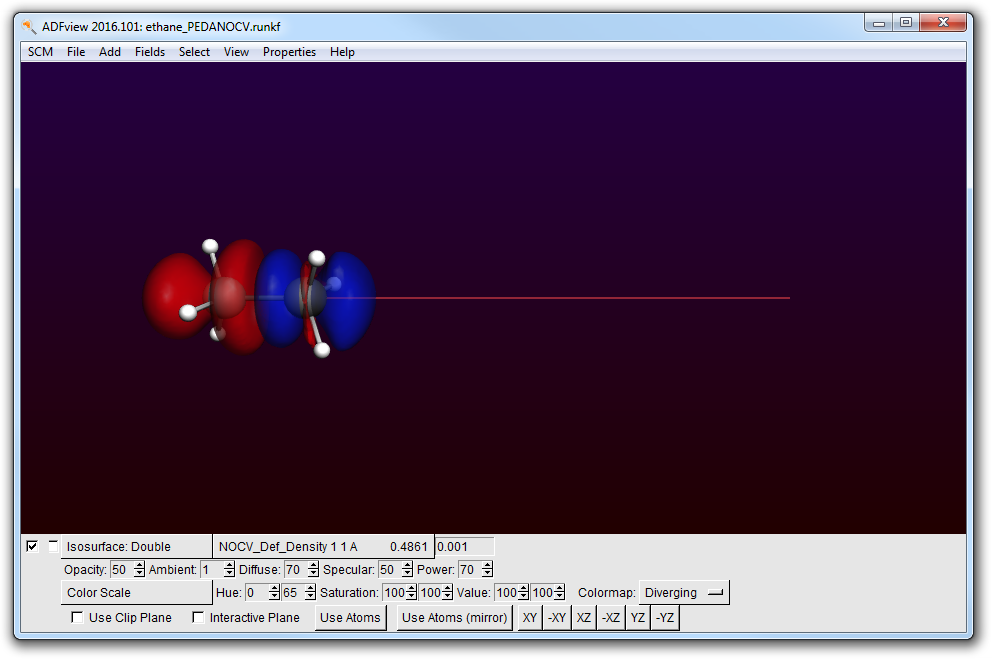Open the Add menu

pos(109,52)
